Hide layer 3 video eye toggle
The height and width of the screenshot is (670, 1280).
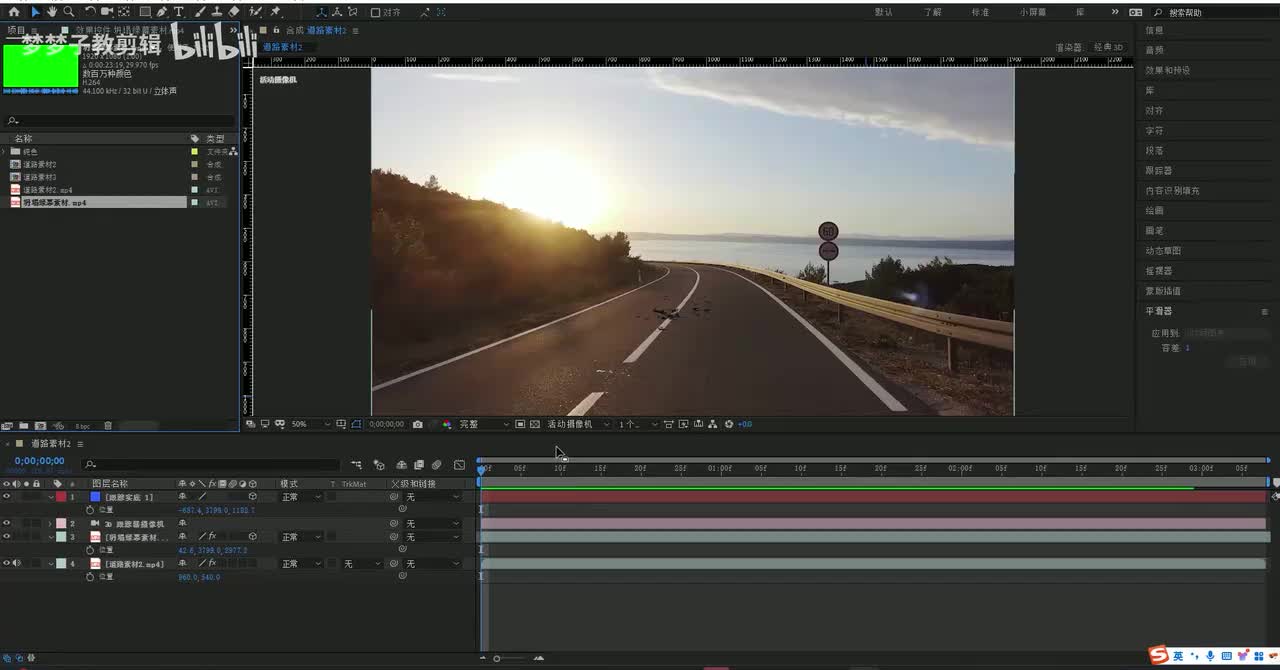7,537
